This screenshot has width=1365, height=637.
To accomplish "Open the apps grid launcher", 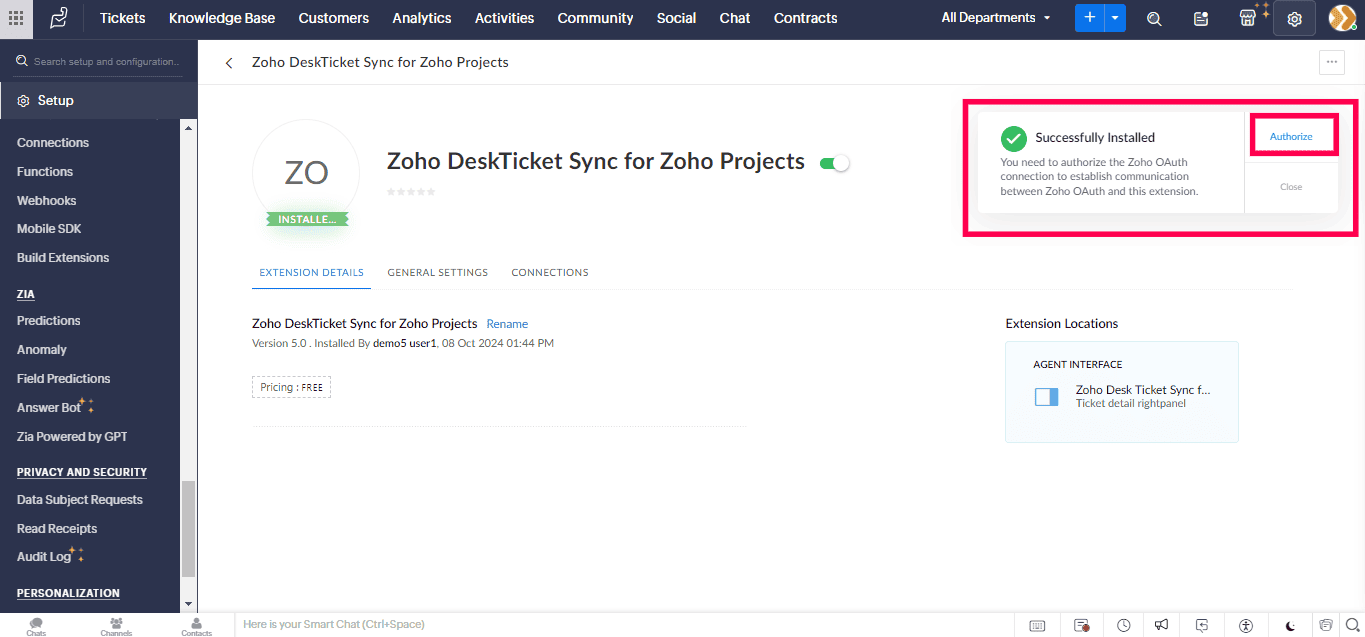I will pos(16,18).
